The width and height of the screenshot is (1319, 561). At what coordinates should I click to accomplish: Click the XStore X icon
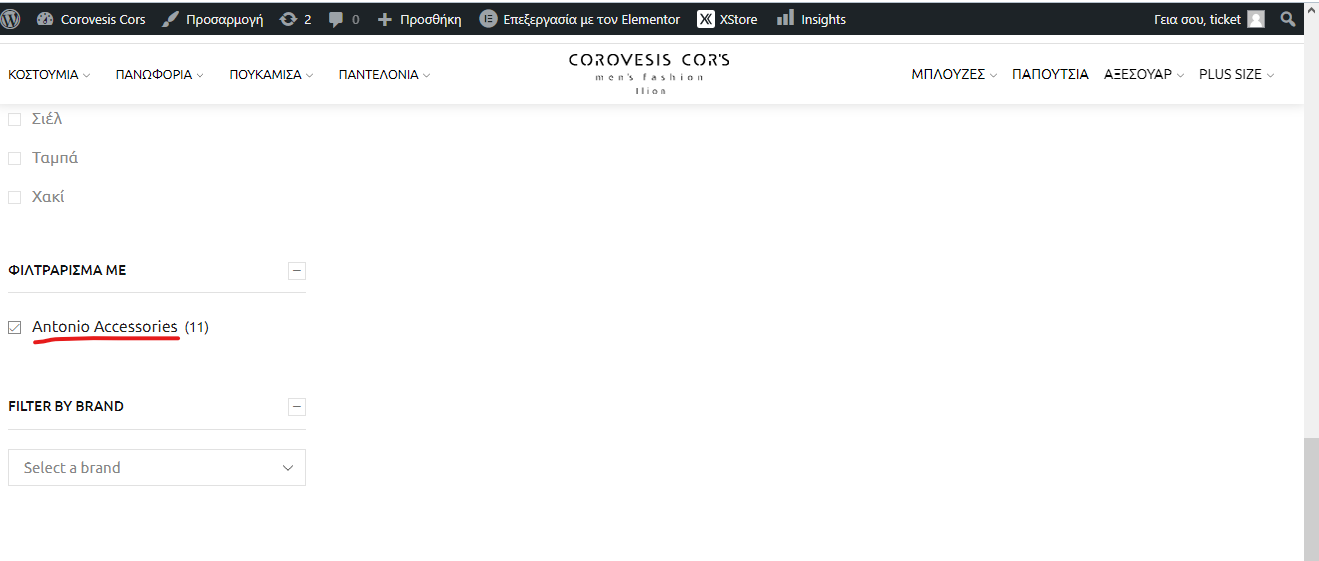pos(706,19)
